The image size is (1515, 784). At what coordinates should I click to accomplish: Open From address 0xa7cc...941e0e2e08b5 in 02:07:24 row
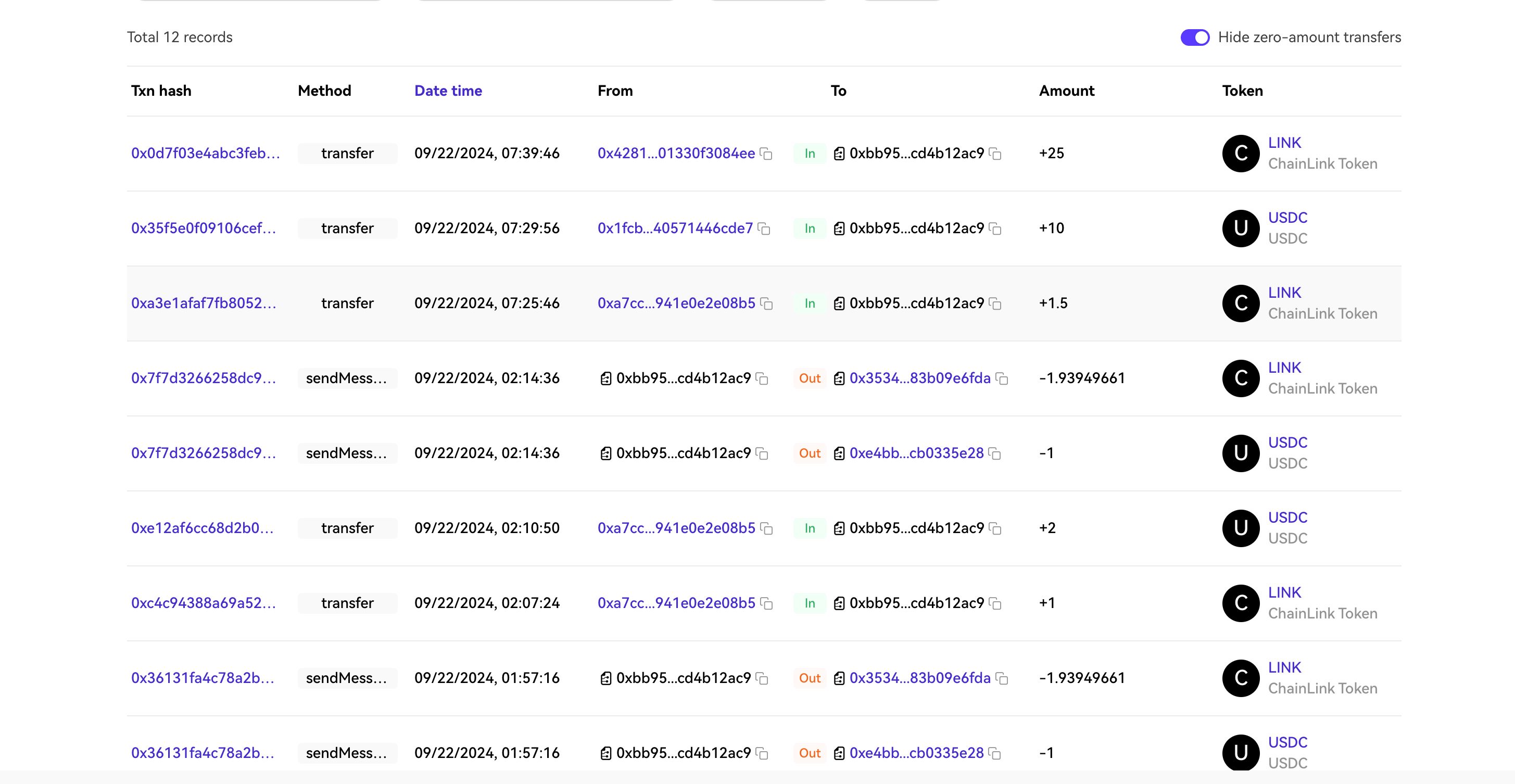676,603
